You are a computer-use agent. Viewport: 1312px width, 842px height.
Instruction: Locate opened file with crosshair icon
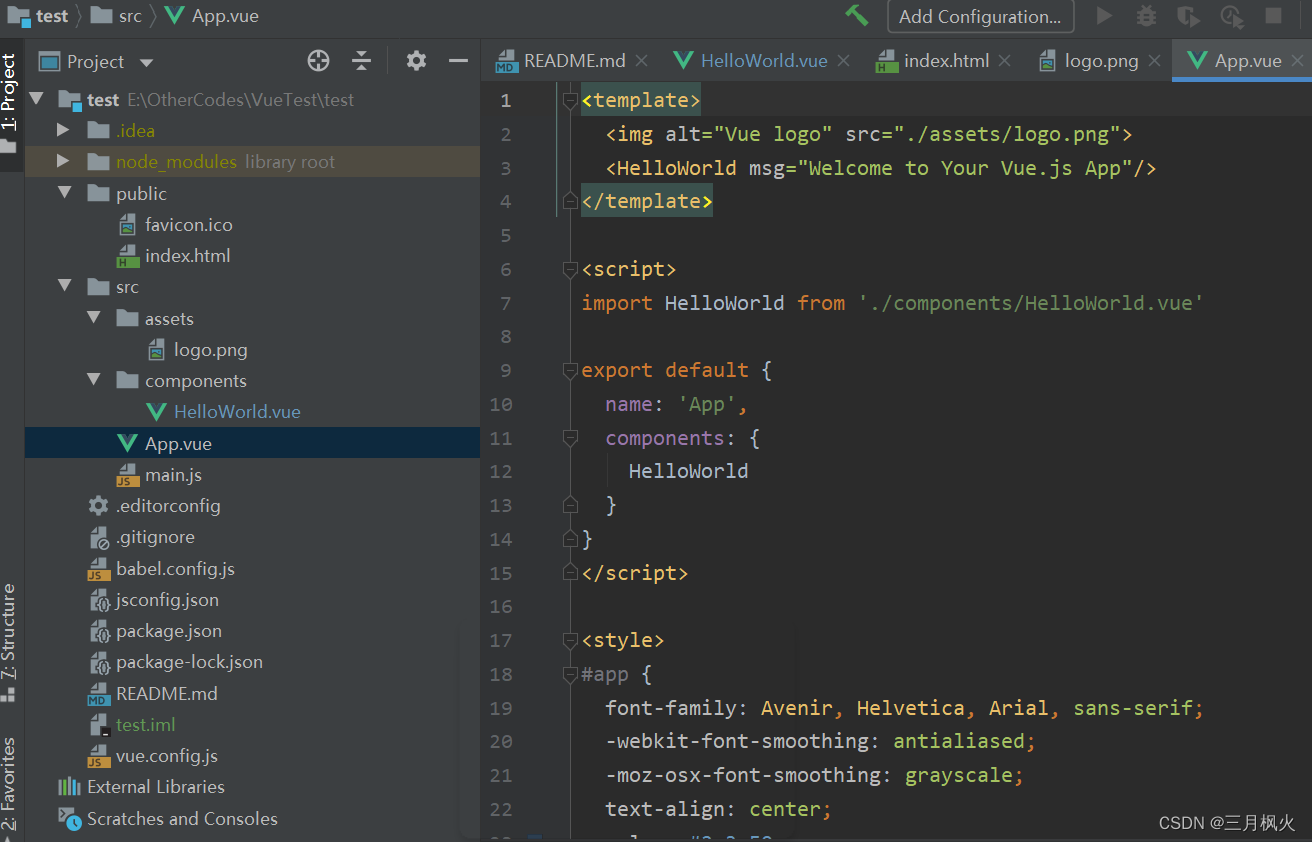(x=318, y=61)
